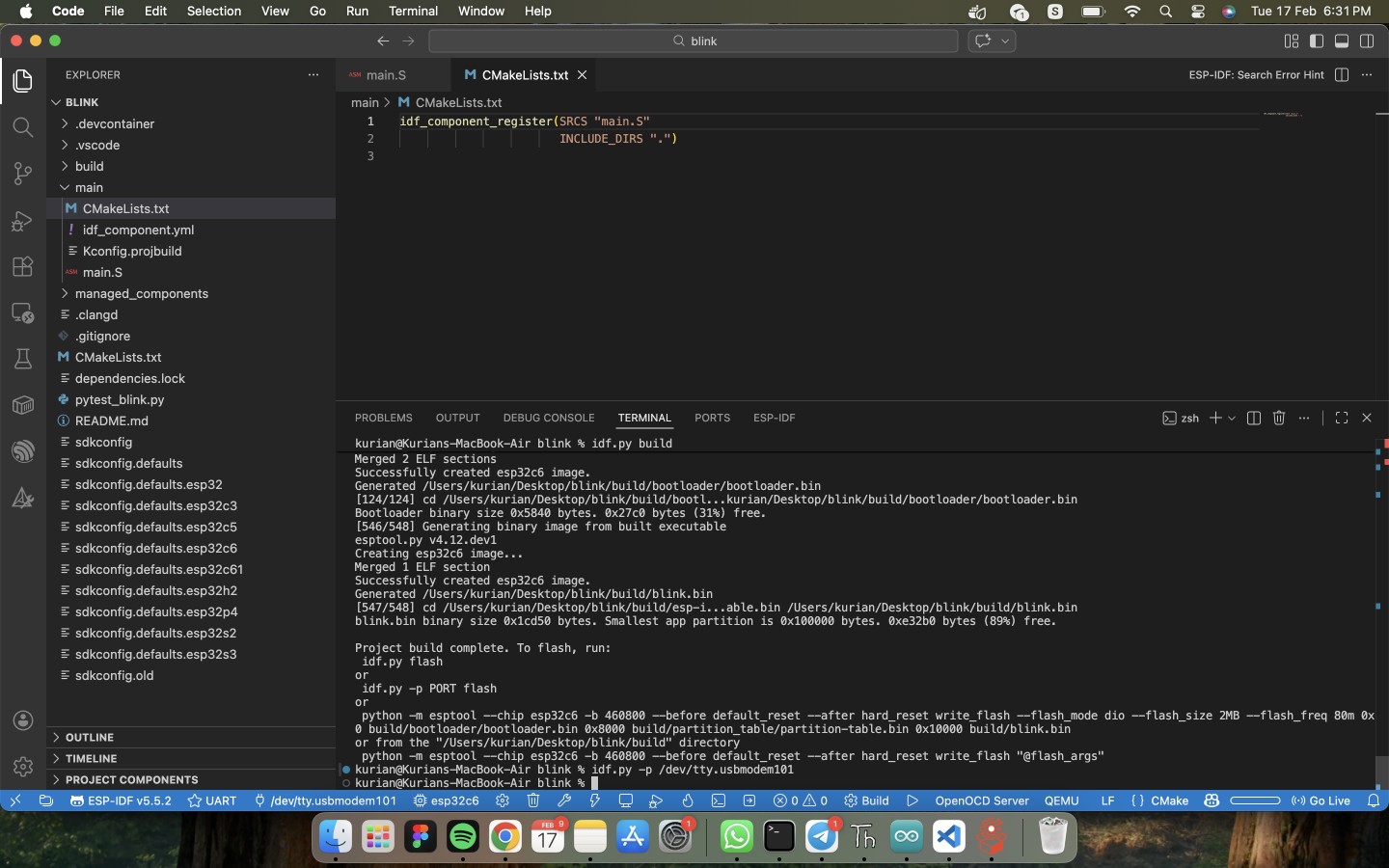Image resolution: width=1389 pixels, height=868 pixels.
Task: Expand the build folder
Action: point(193,166)
